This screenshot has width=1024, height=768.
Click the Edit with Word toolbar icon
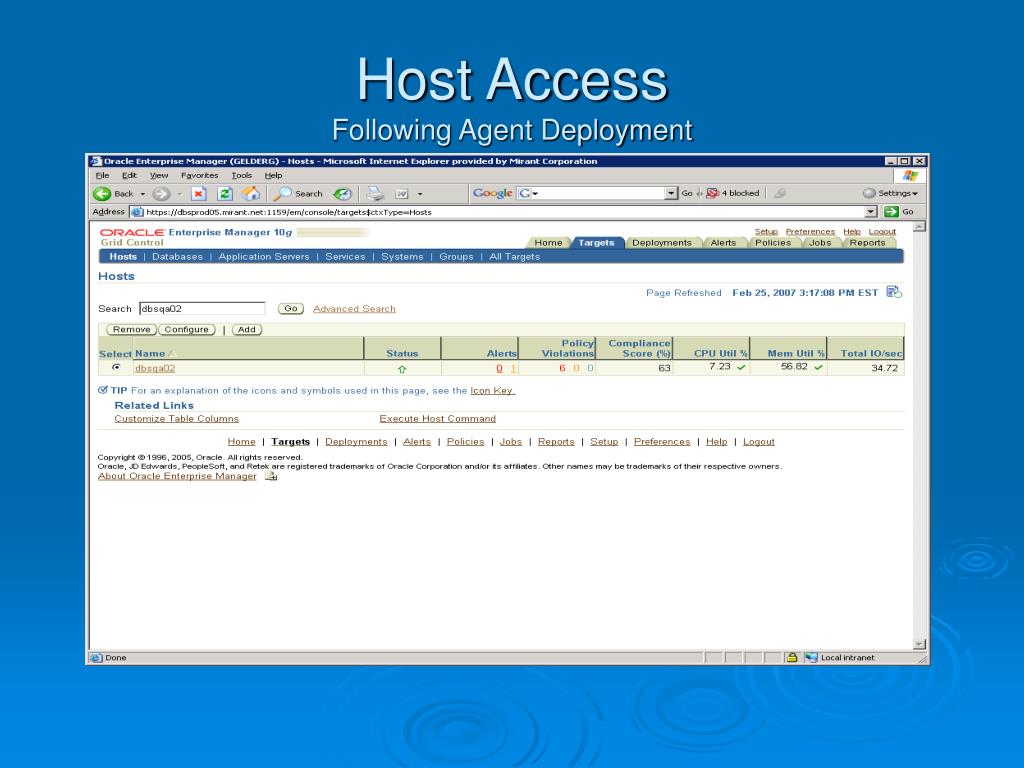tap(402, 194)
